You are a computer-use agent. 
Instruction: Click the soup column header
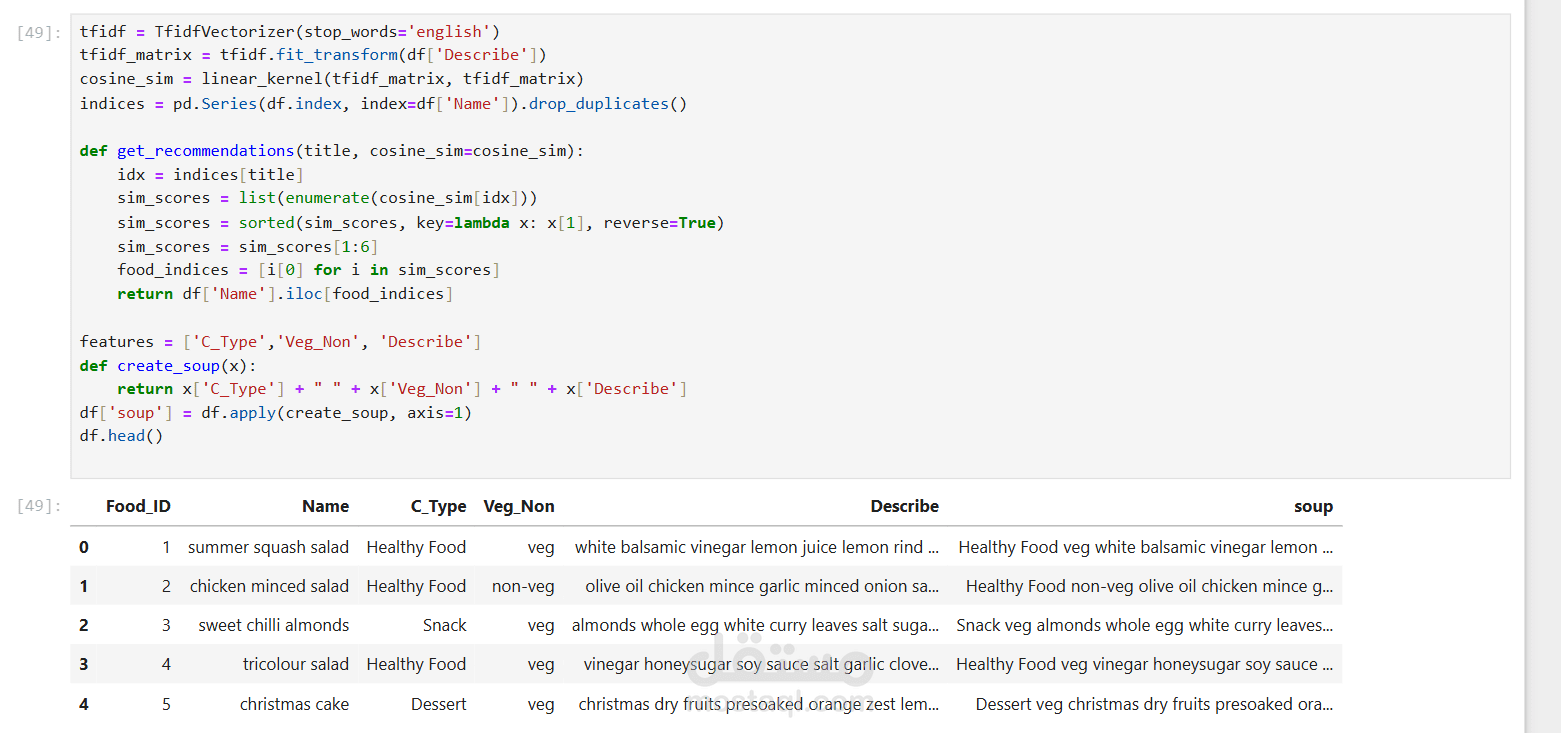pyautogui.click(x=1312, y=506)
